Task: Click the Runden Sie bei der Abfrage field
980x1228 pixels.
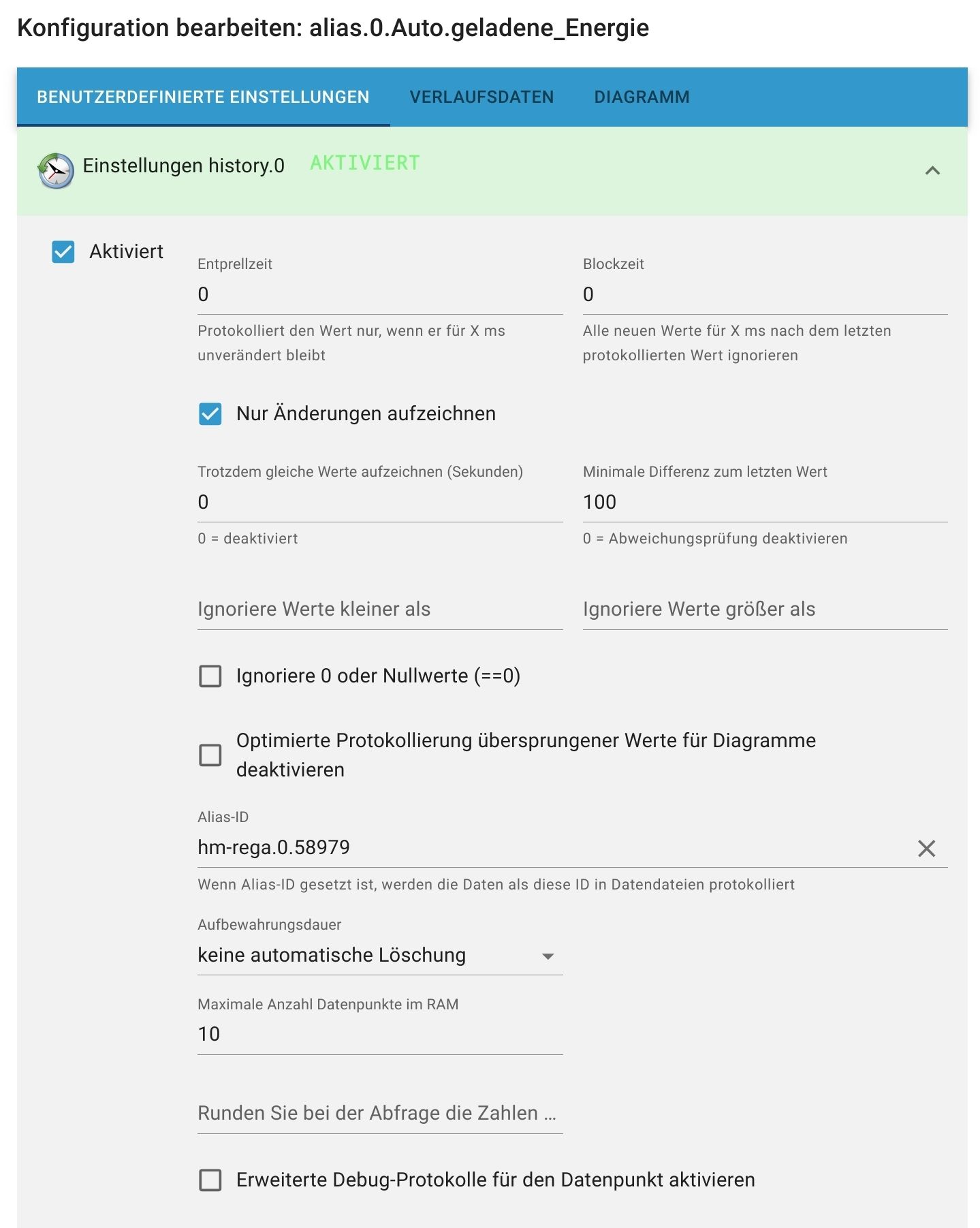Action: (x=379, y=1114)
